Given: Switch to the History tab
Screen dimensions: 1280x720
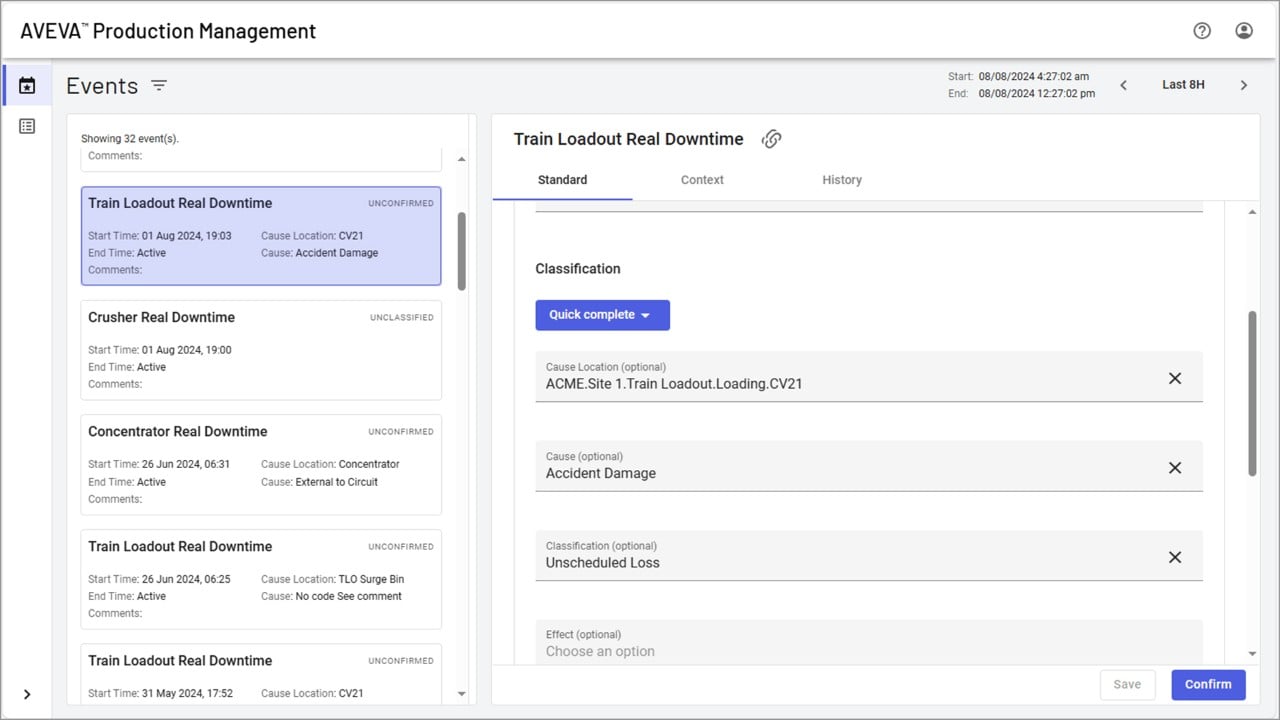Looking at the screenshot, I should tap(842, 180).
